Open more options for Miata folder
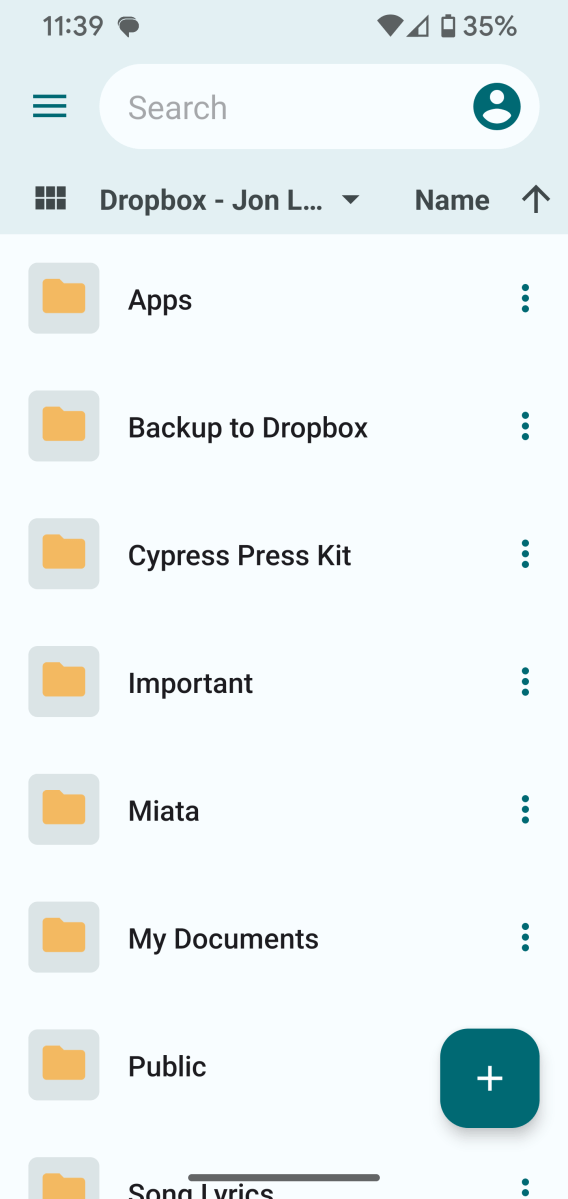This screenshot has width=568, height=1199. pos(525,809)
